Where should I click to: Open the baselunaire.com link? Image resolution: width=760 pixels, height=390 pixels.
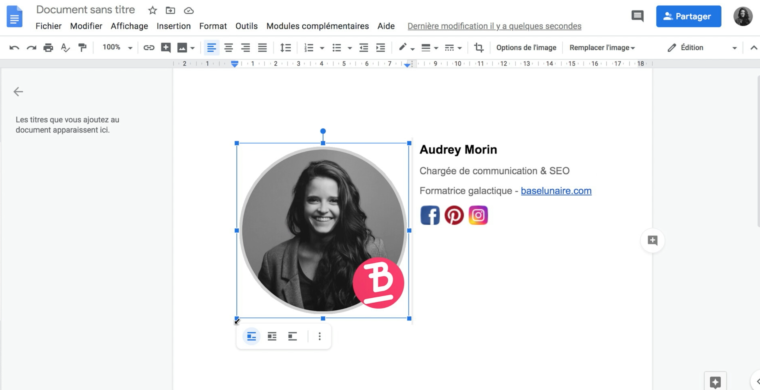click(556, 191)
